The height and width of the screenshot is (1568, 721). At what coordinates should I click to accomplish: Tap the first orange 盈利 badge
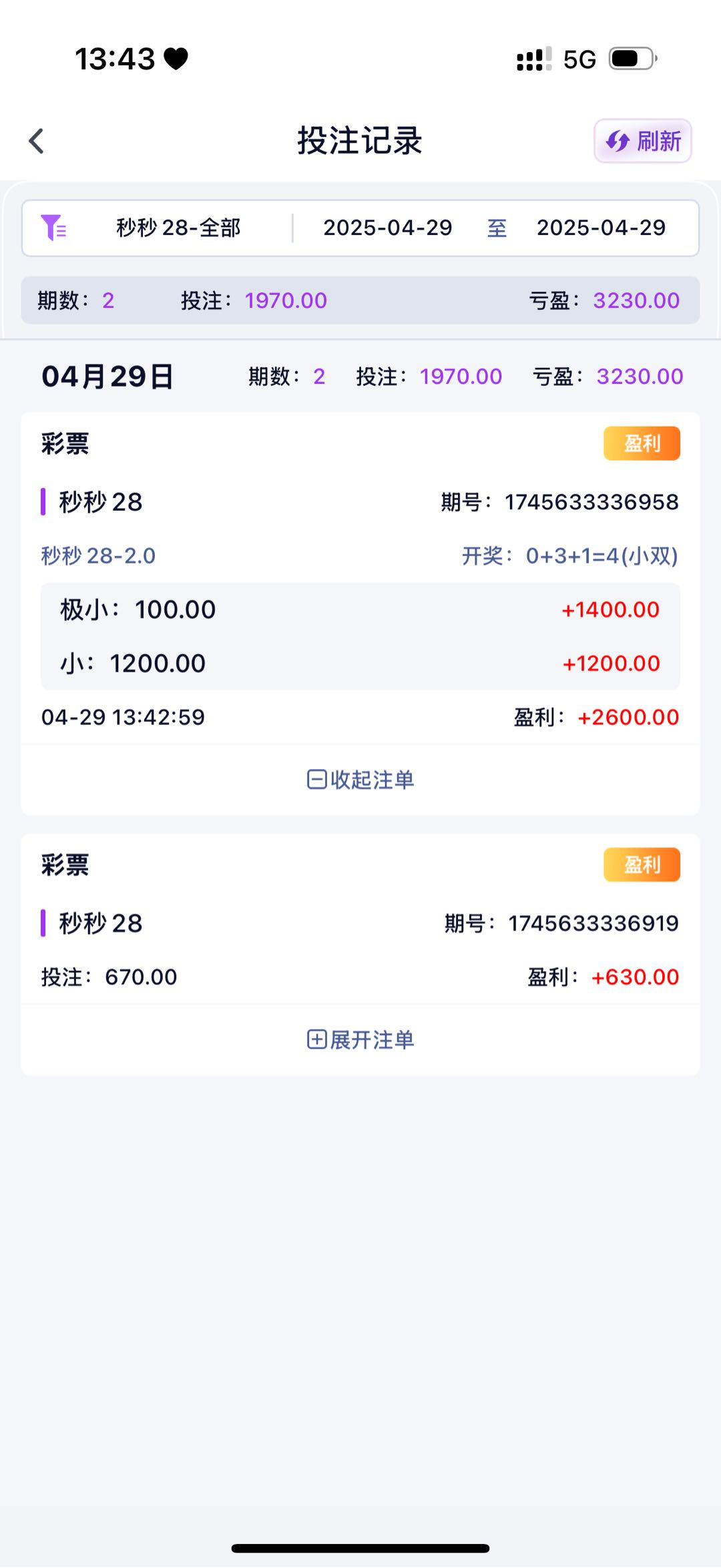[642, 443]
